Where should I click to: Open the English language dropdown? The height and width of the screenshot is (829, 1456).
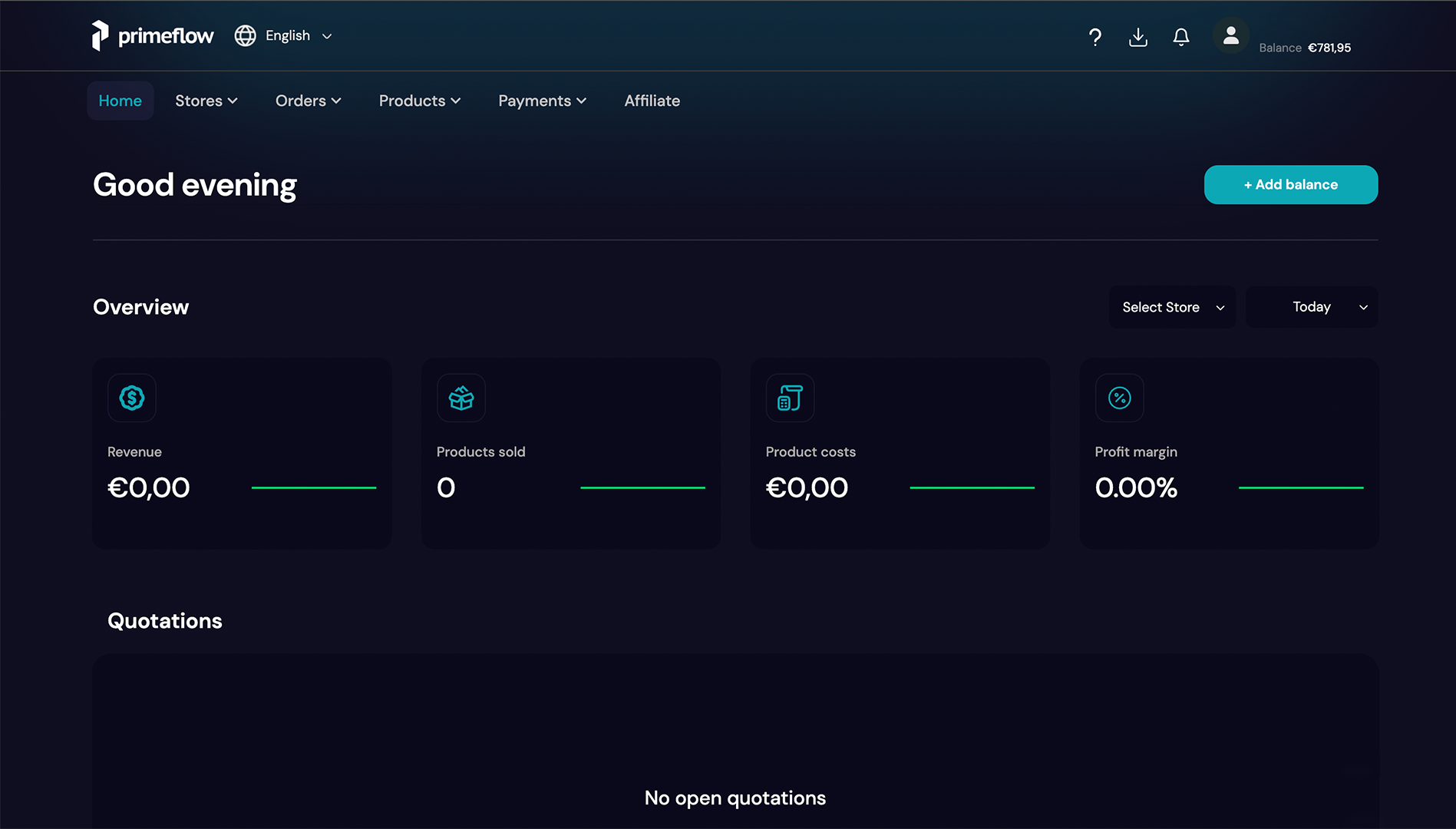[x=299, y=35]
